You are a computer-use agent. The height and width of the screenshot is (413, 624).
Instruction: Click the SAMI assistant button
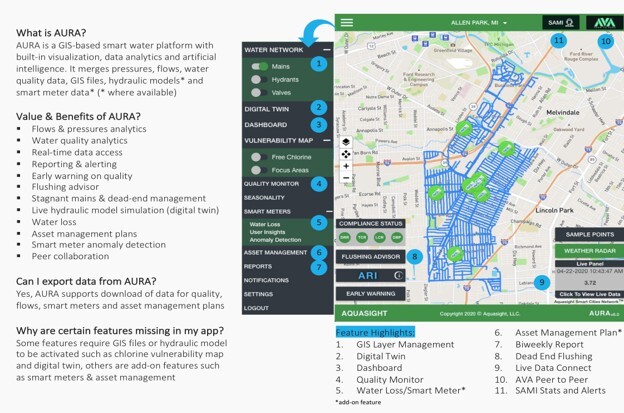coord(560,23)
